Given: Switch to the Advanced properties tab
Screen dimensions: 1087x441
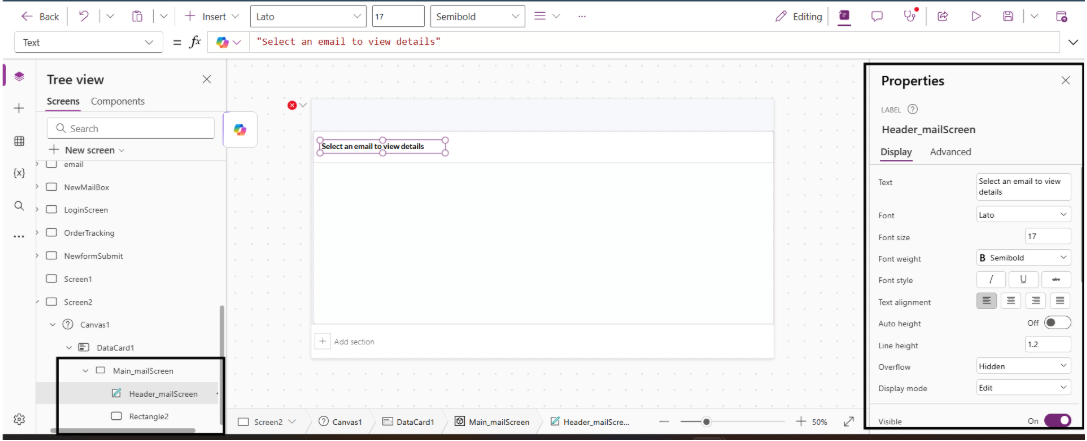Looking at the screenshot, I should (x=950, y=152).
